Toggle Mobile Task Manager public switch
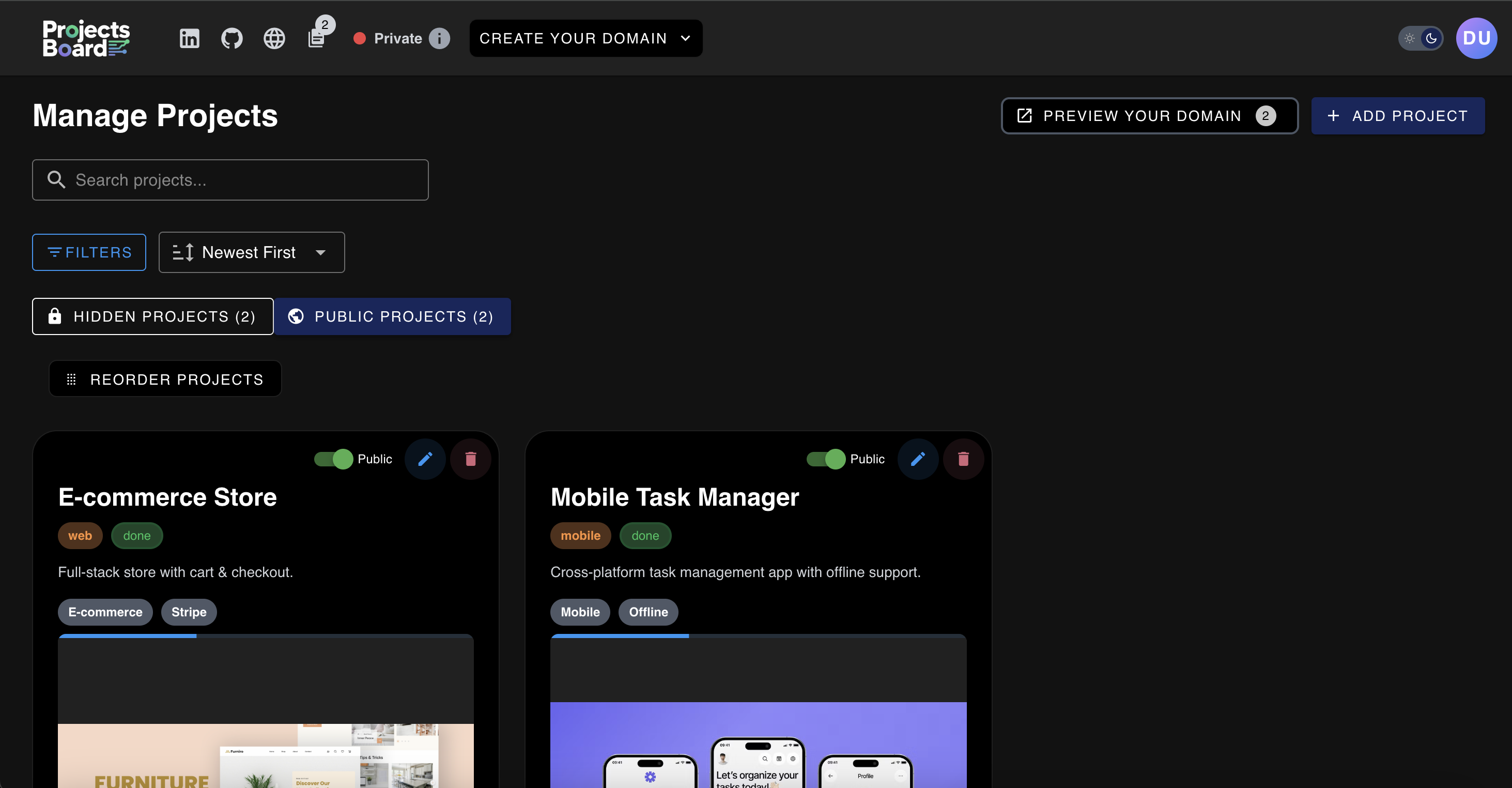This screenshot has width=1512, height=788. click(x=826, y=459)
